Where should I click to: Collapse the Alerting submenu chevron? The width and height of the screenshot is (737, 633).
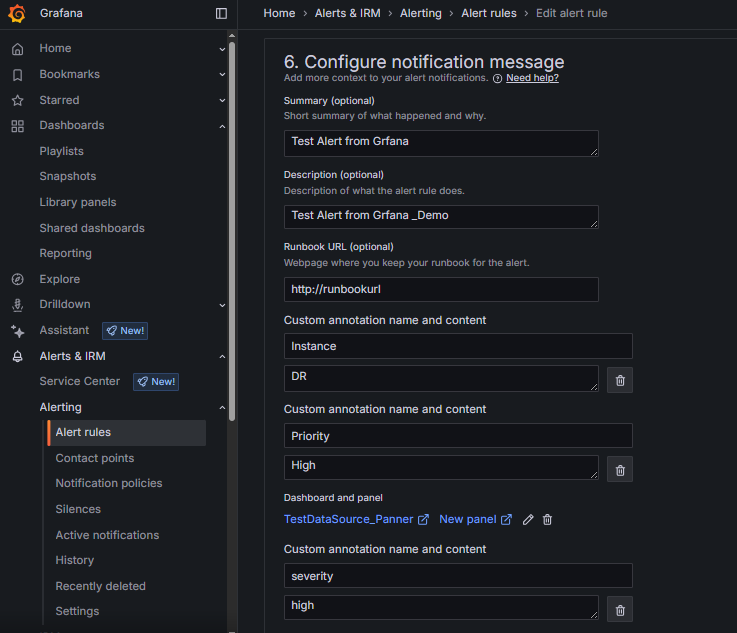222,407
